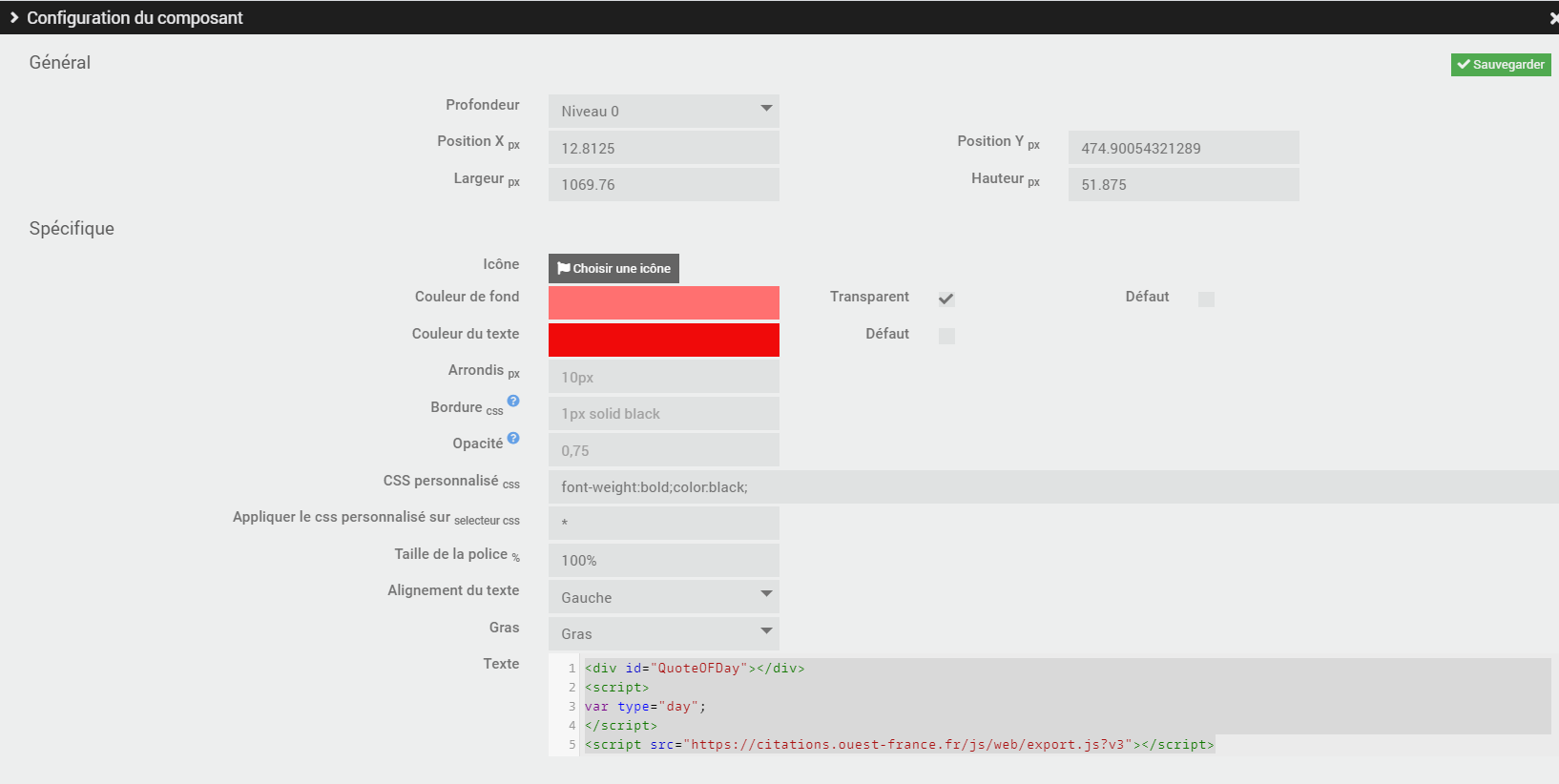Viewport: 1559px width, 784px height.
Task: Click the selecteur css input field
Action: point(664,524)
